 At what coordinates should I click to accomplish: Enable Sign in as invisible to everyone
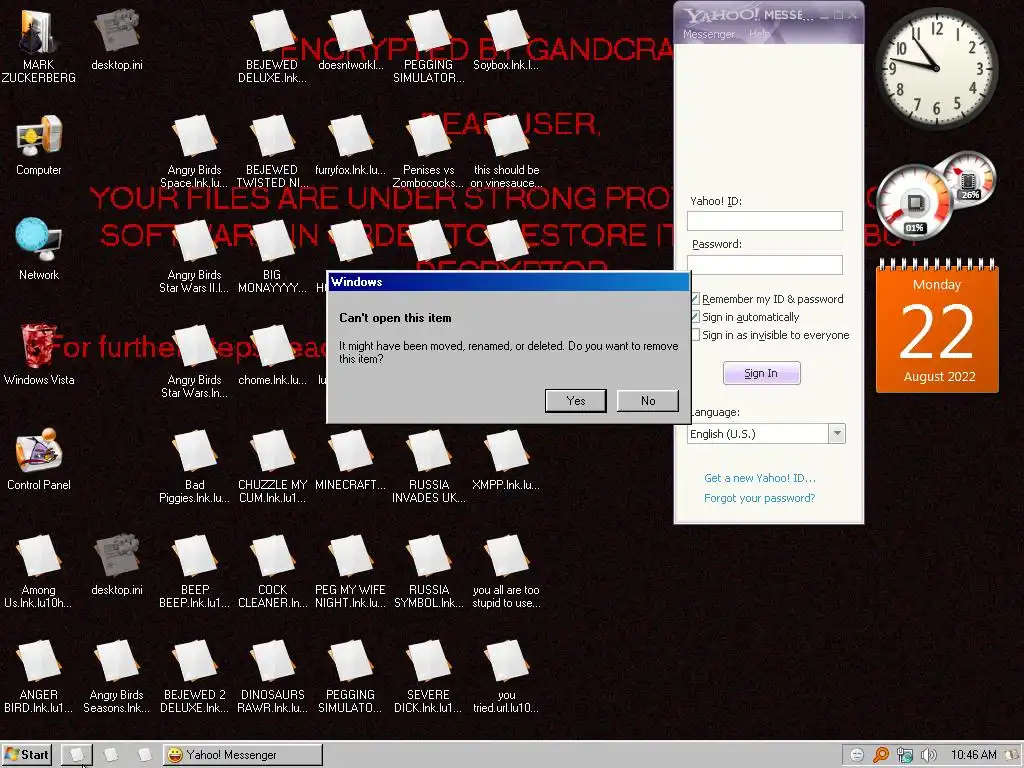click(x=695, y=335)
